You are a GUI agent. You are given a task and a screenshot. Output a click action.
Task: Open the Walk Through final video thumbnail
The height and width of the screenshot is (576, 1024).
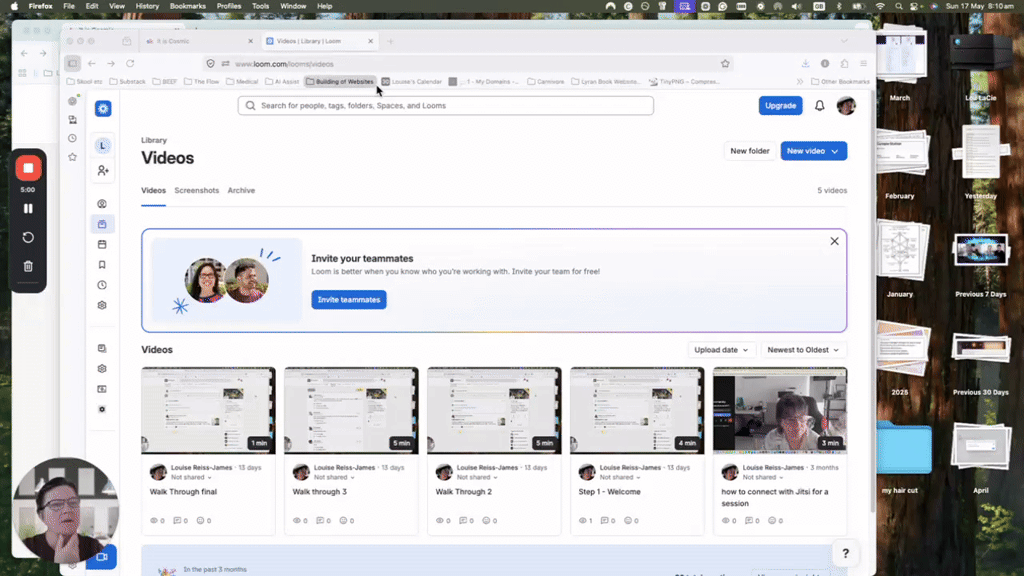[x=208, y=411]
